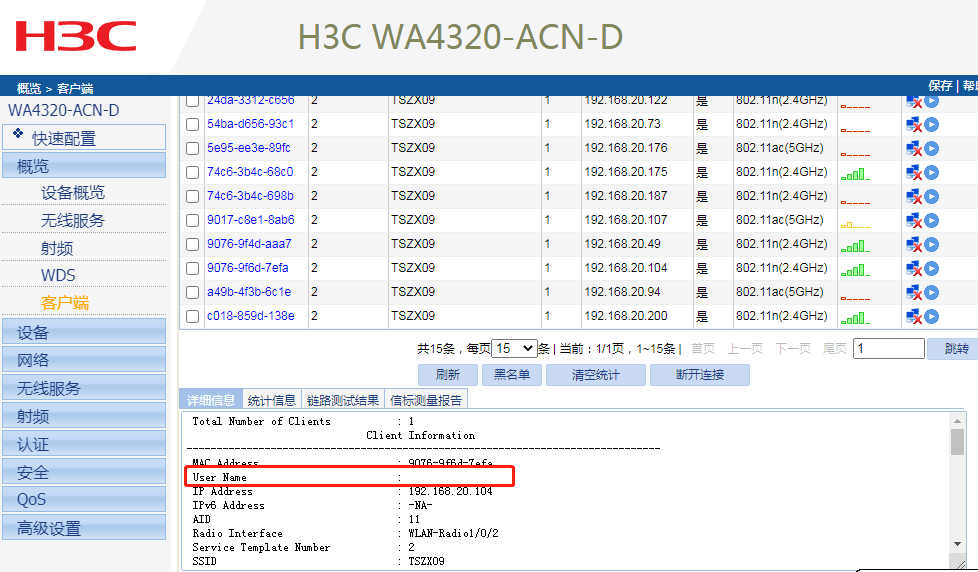978x572 pixels.
Task: Click the disconnect icon for client 9076-9f6d-7efa
Action: (x=914, y=269)
